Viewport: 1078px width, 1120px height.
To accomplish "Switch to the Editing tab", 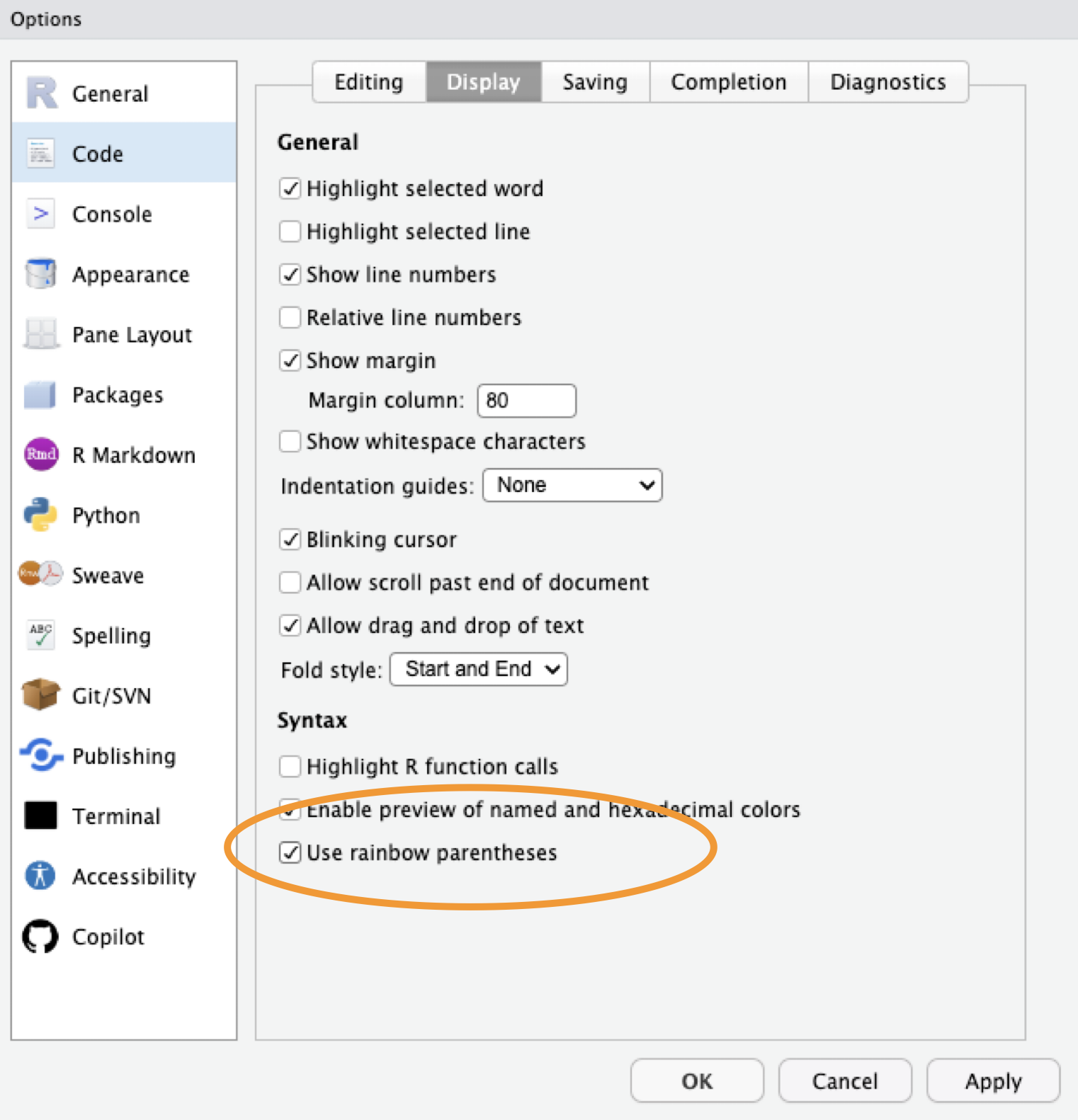I will coord(369,82).
